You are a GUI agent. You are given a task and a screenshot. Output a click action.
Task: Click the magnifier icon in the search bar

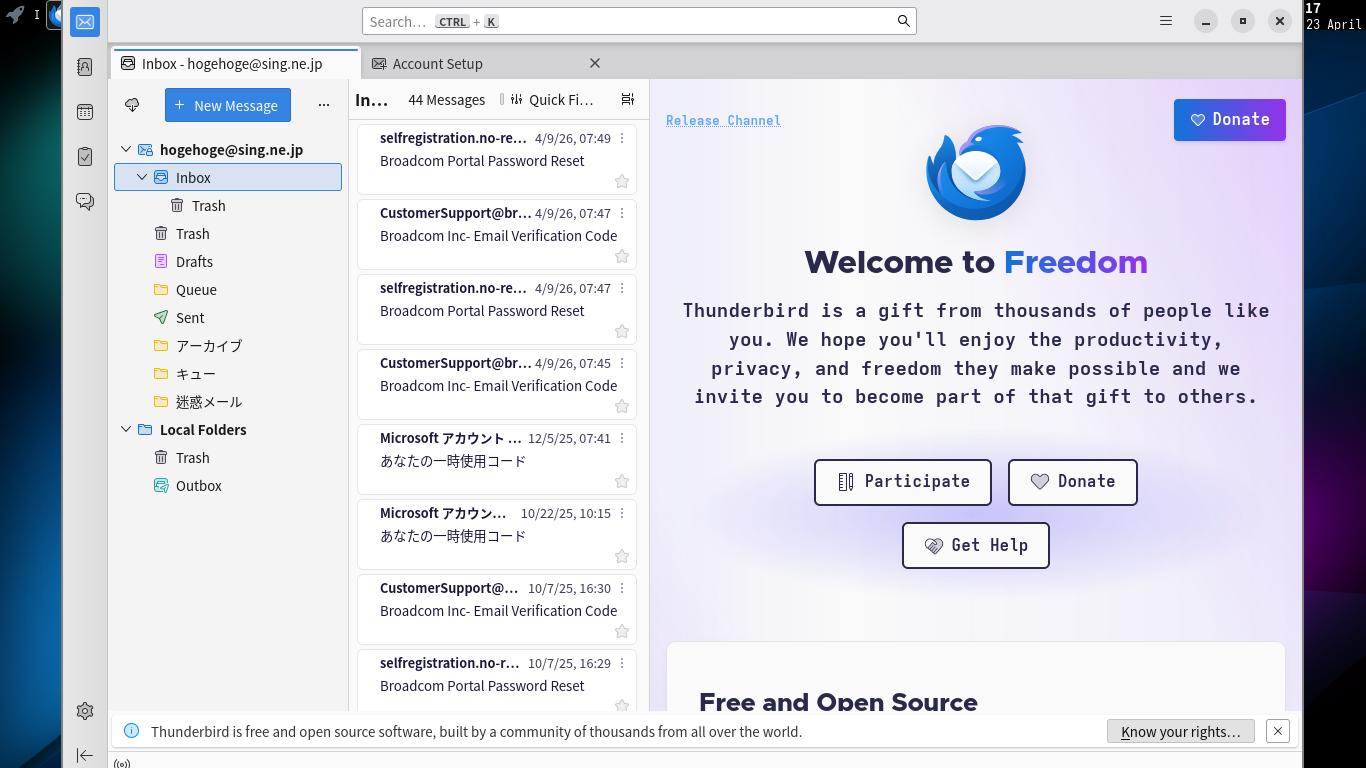tap(904, 21)
